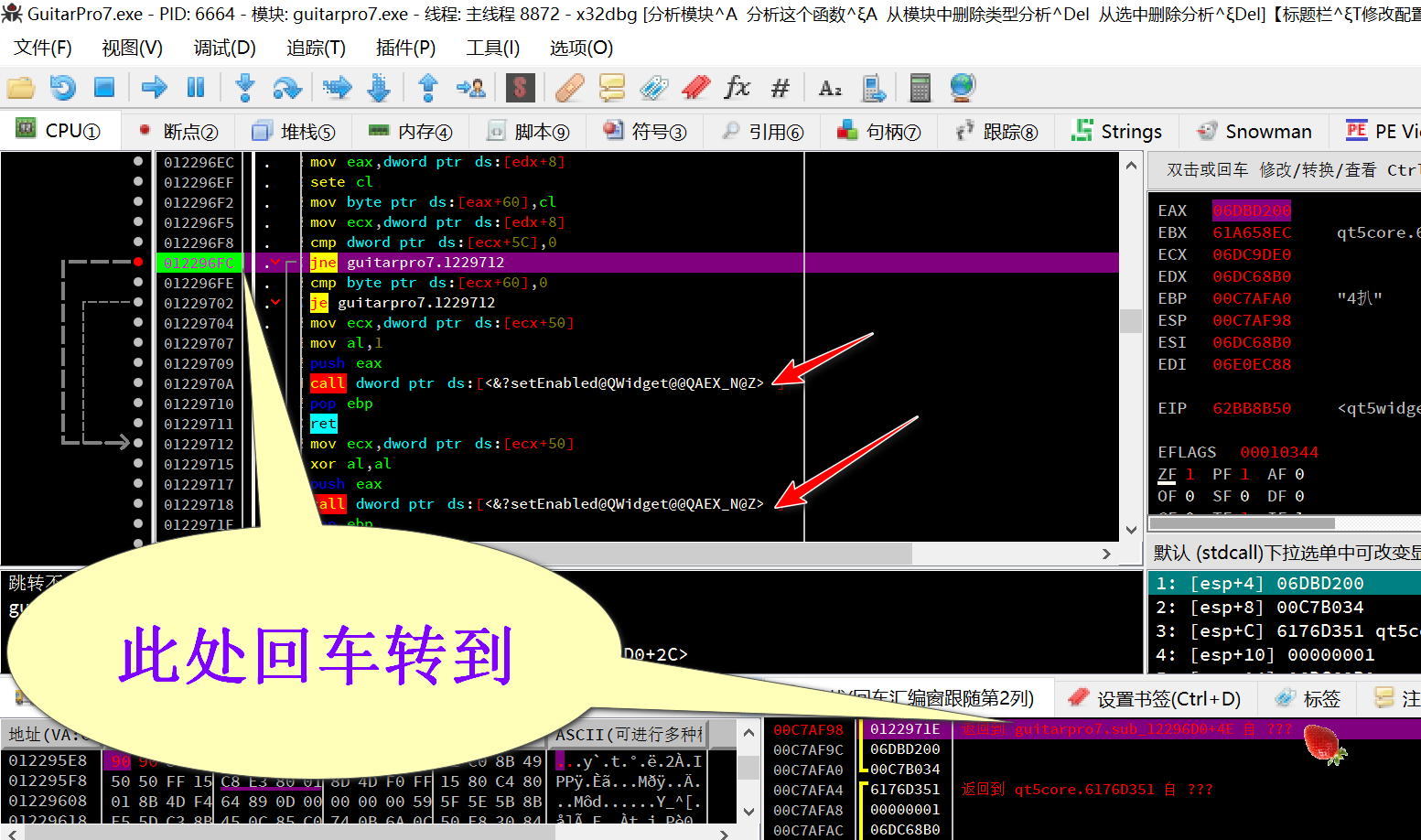
Task: Click disassembly vertical scrollbar up arrow
Action: (1132, 166)
